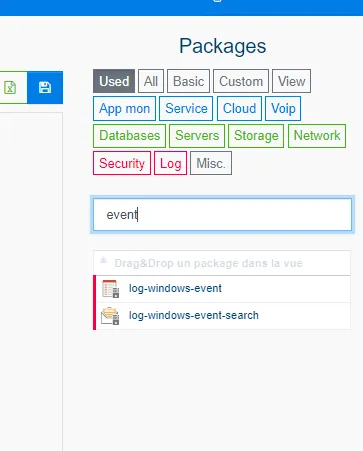Show Databases packages
The image size is (363, 451).
[x=129, y=136]
